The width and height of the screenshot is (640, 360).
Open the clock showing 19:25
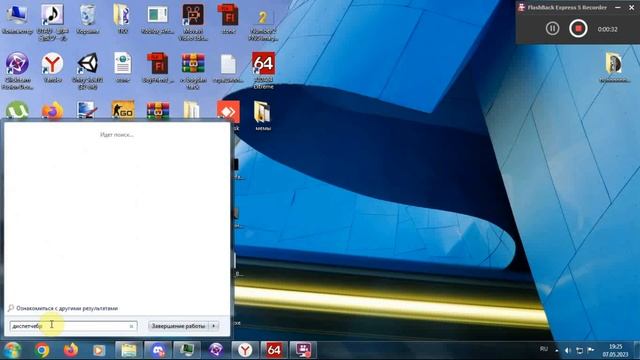tap(615, 350)
